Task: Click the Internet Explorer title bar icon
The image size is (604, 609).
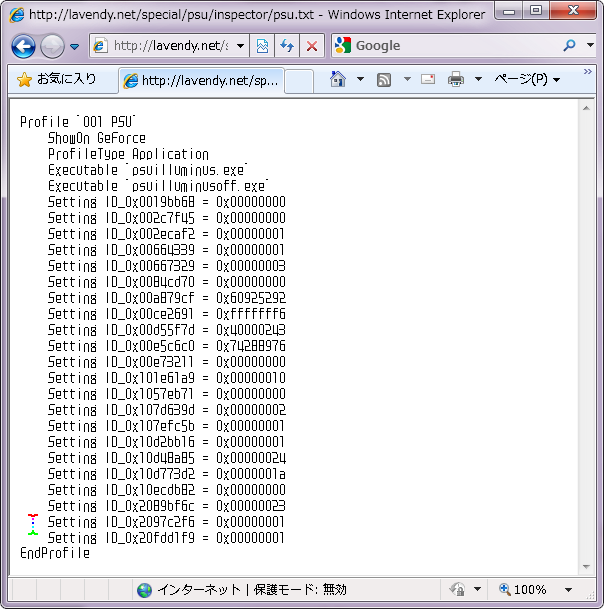Action: click(17, 15)
